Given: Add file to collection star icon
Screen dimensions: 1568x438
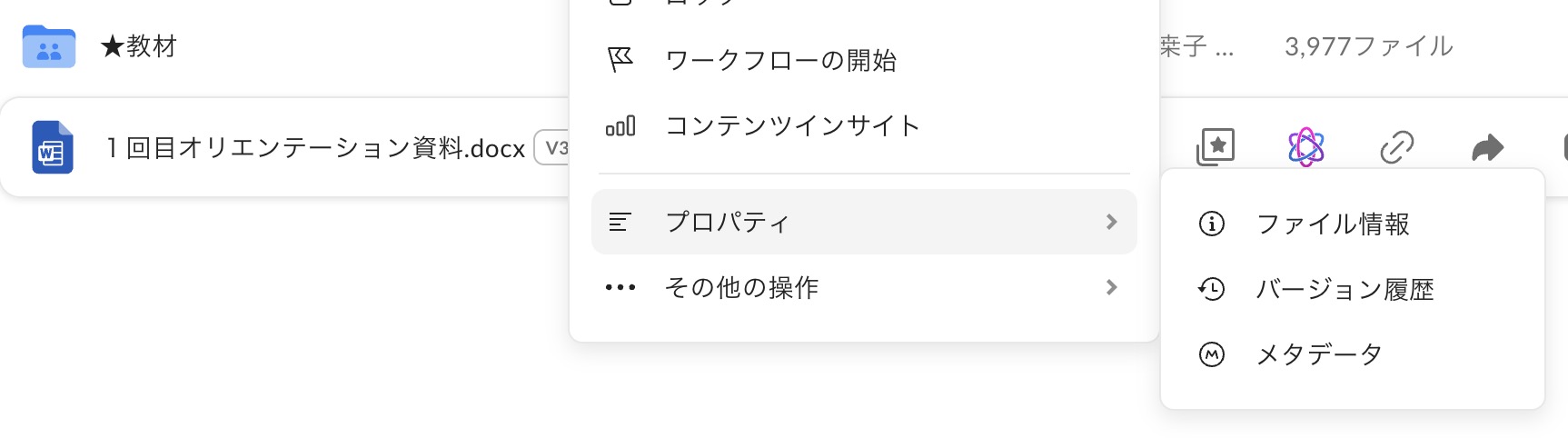Looking at the screenshot, I should pos(1216,146).
